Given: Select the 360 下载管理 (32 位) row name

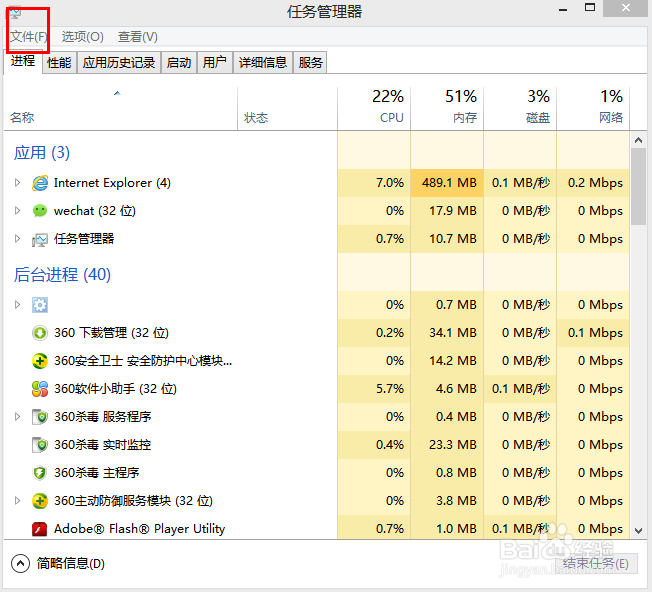Looking at the screenshot, I should tap(111, 333).
